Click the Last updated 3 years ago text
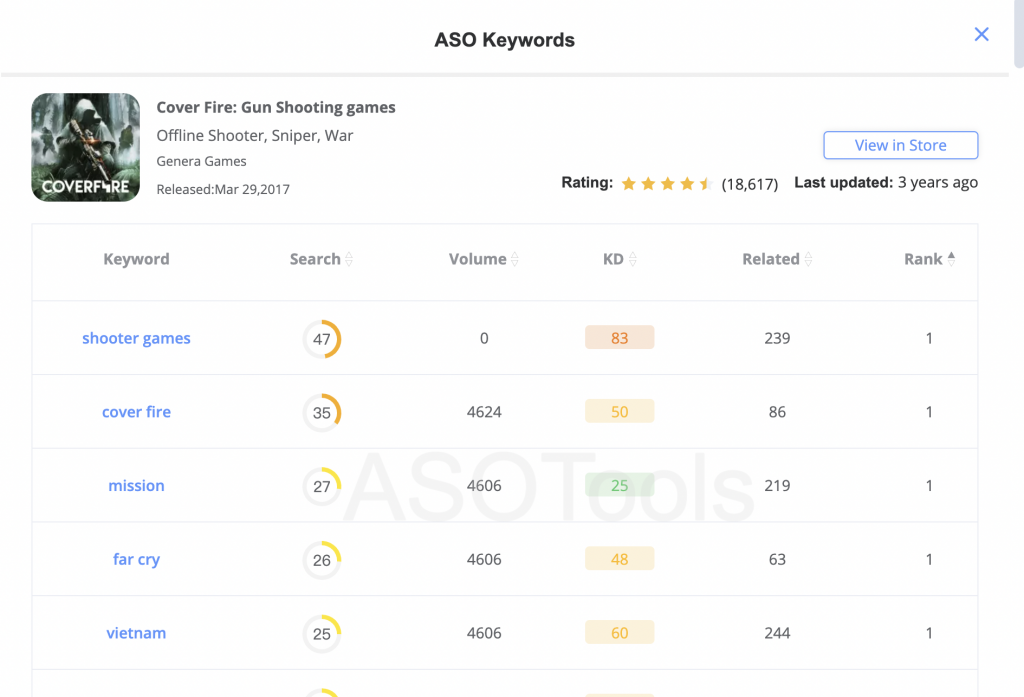This screenshot has height=697, width=1024. click(886, 182)
